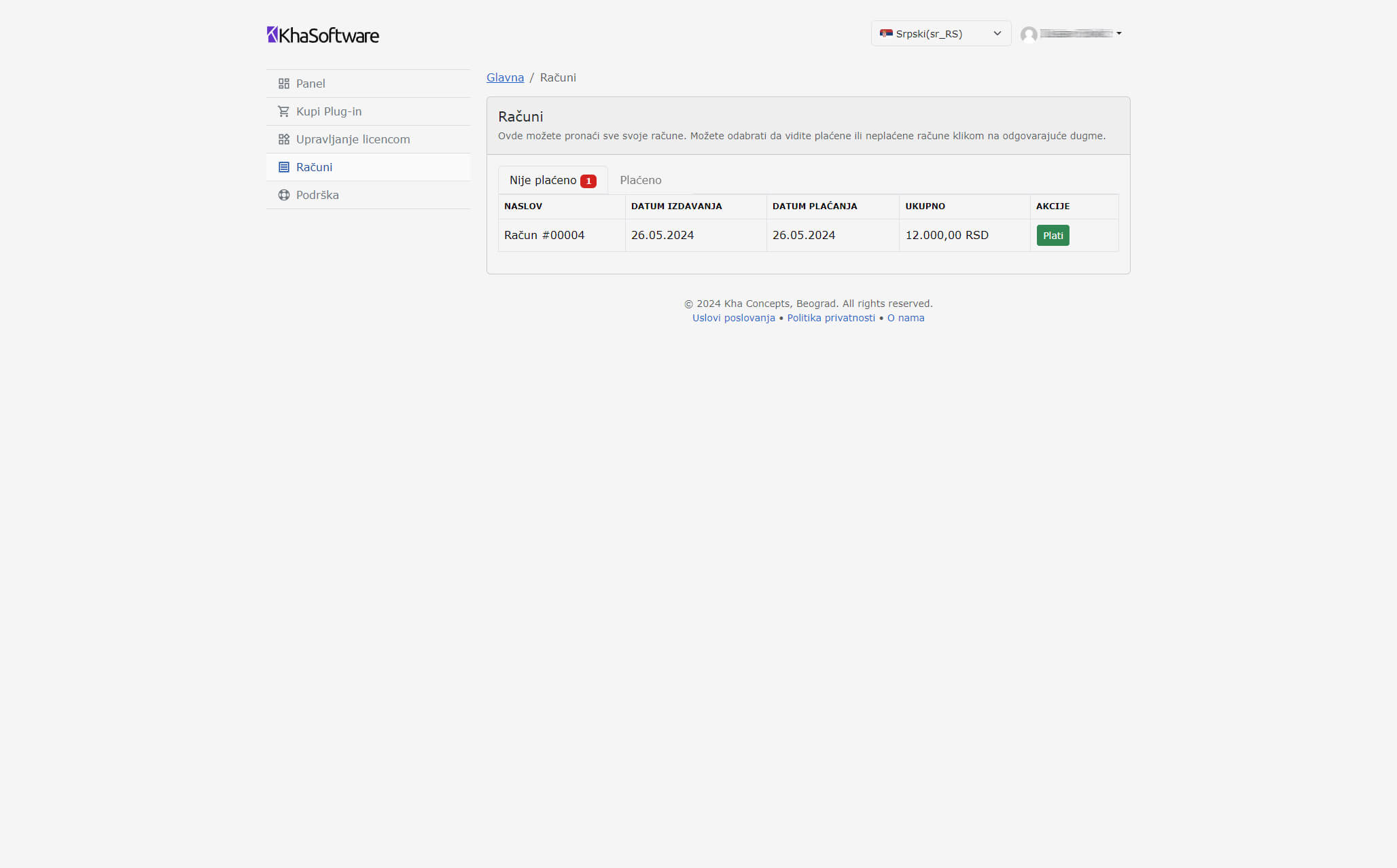Click the shopping cart icon beside Kupi Plug-in
Viewport: 1397px width, 868px height.
click(284, 111)
